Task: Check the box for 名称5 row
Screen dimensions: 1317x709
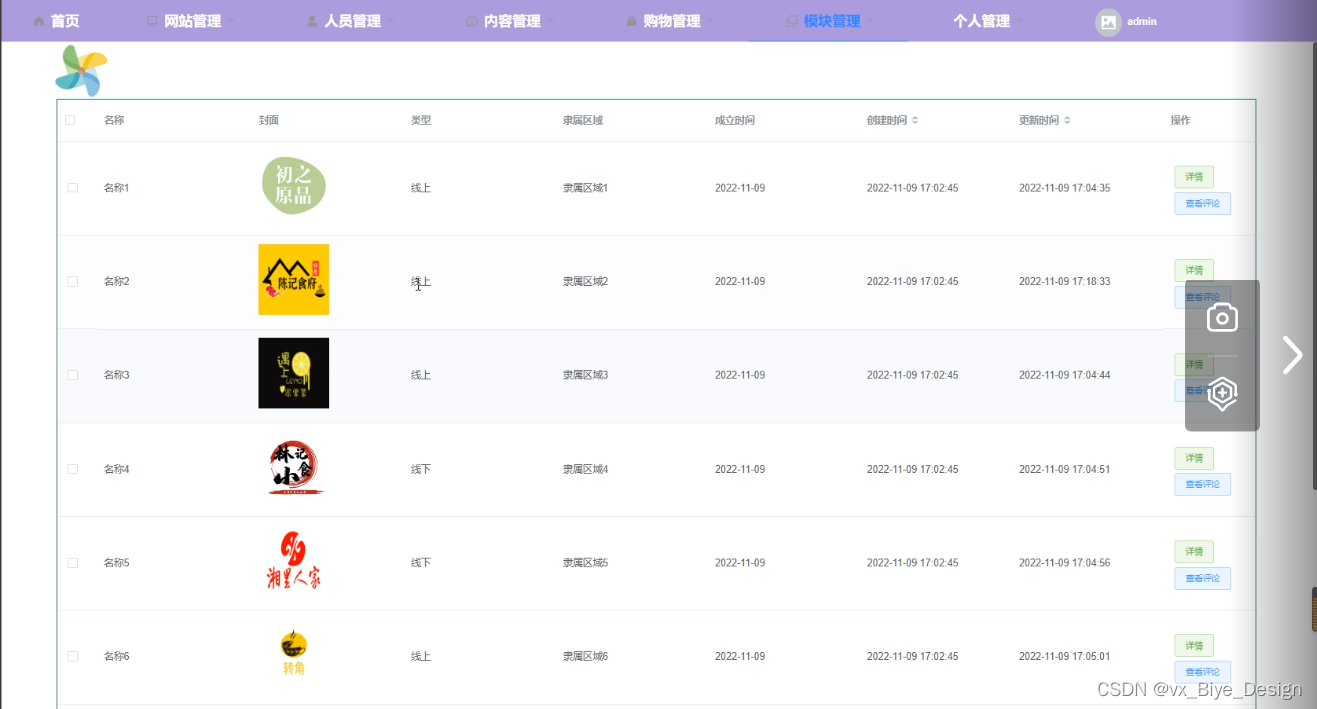Action: click(72, 563)
